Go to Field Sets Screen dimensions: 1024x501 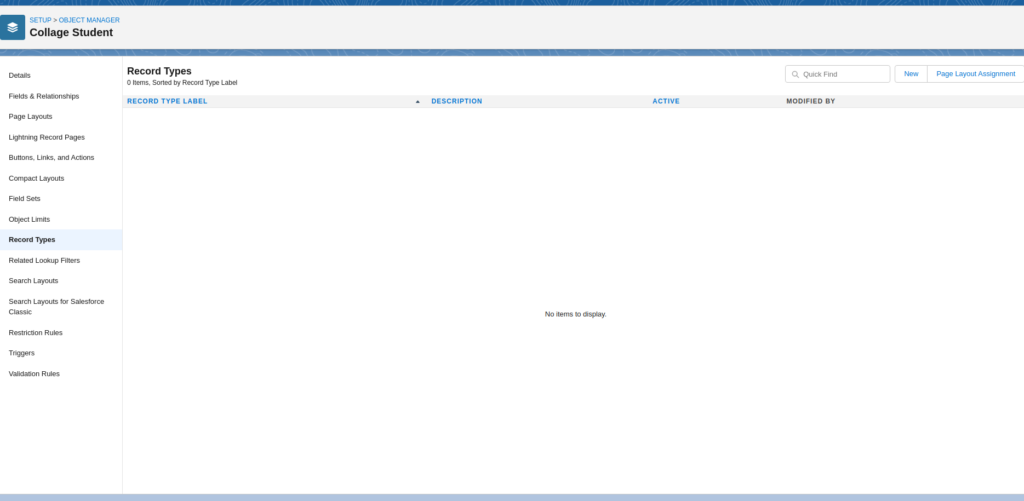25,198
